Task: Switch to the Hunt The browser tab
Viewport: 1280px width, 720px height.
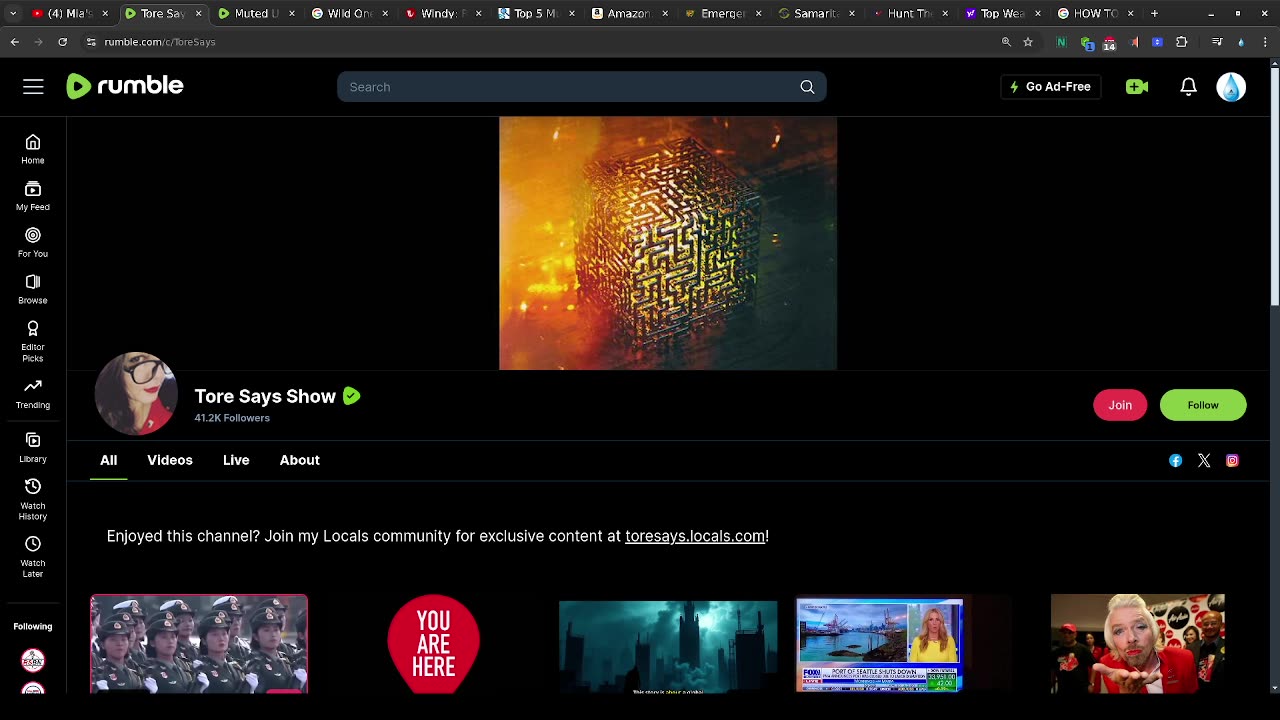Action: tap(911, 14)
